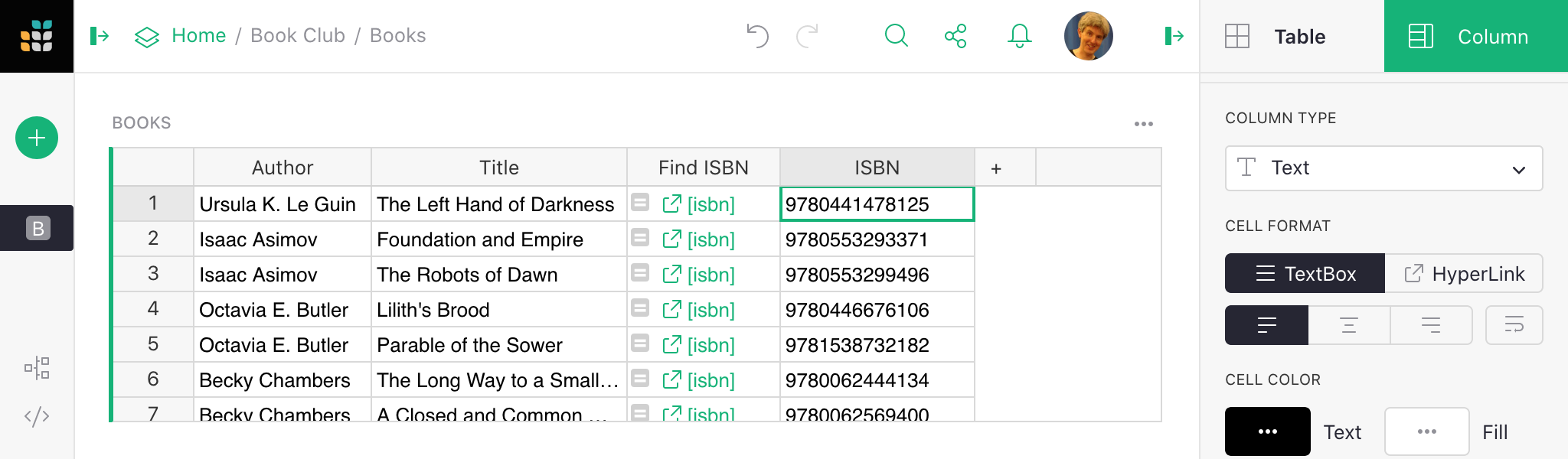
Task: Click the green Add New button
Action: pos(37,138)
